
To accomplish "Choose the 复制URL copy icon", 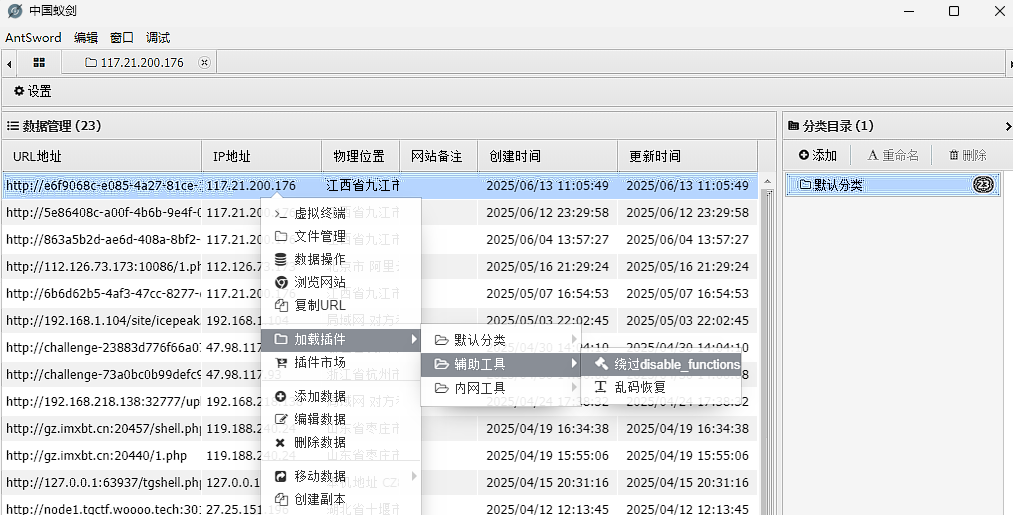I will pyautogui.click(x=281, y=306).
